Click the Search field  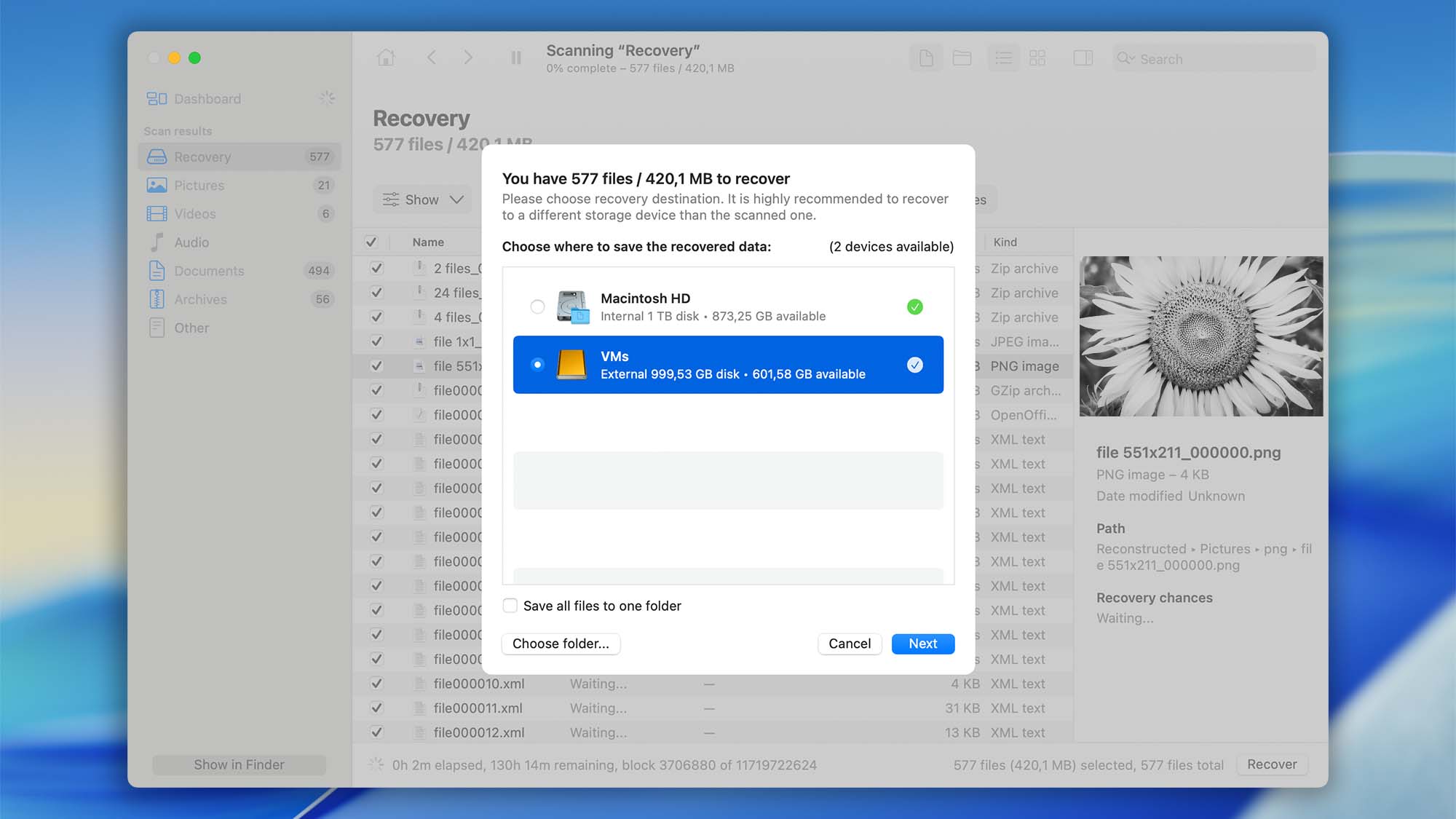[x=1214, y=58]
